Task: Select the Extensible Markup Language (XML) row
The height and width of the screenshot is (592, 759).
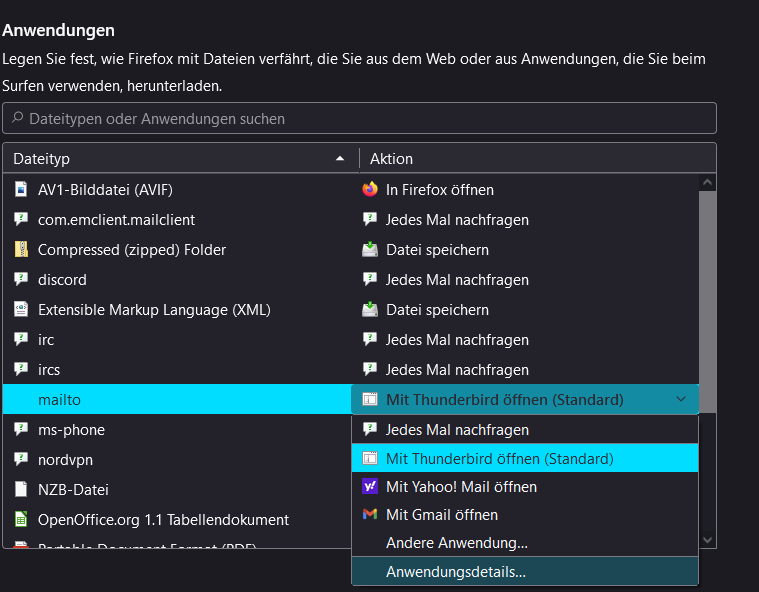Action: pyautogui.click(x=351, y=309)
